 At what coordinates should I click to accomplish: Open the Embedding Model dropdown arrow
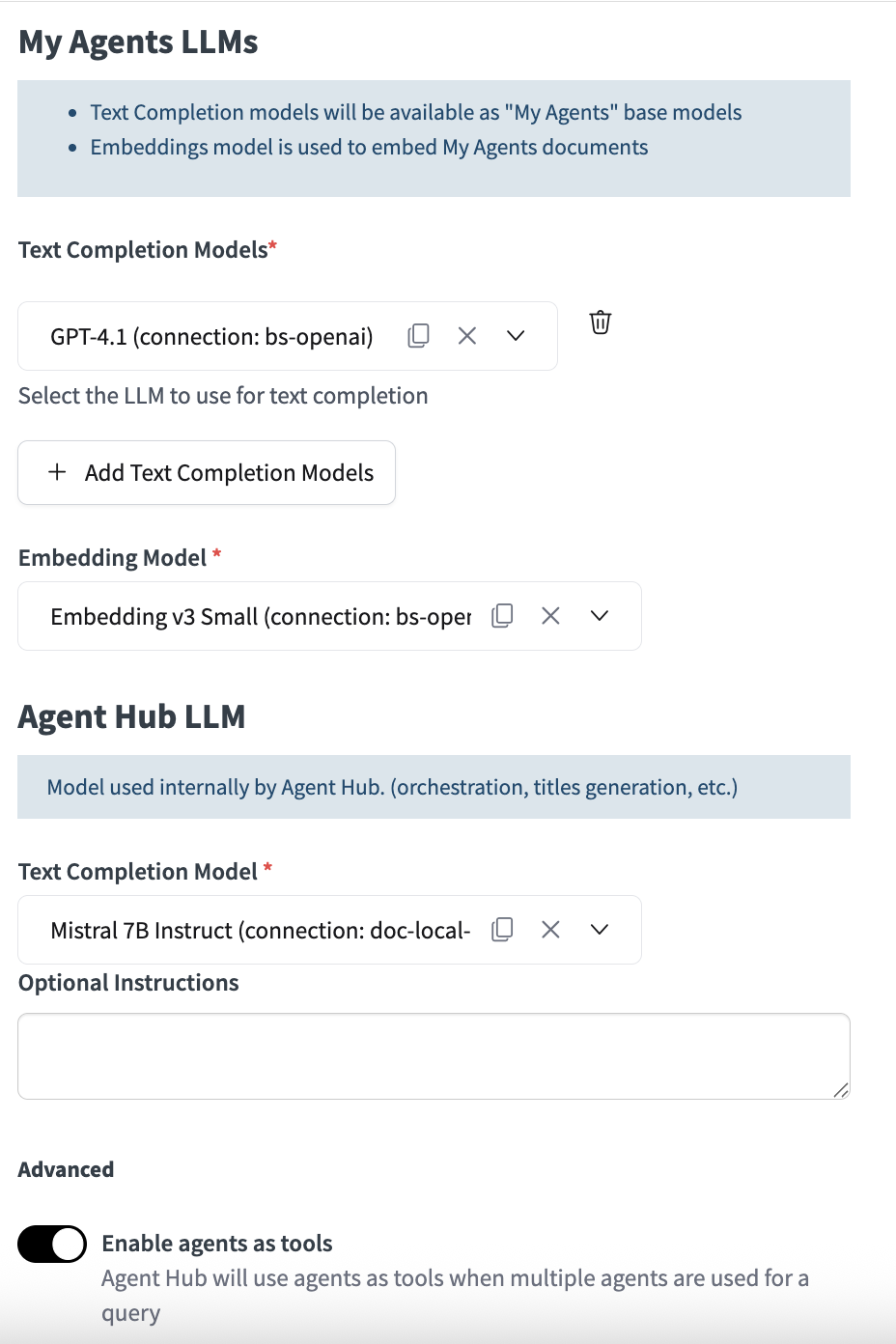(600, 616)
